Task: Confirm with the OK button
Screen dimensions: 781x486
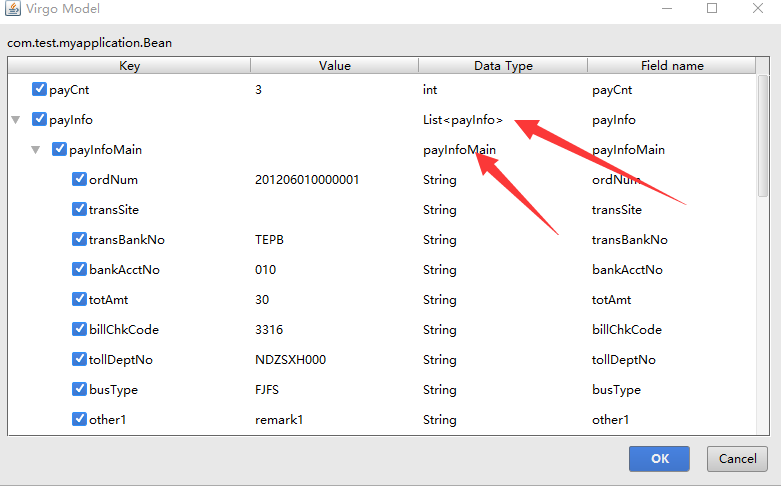Action: pos(659,459)
